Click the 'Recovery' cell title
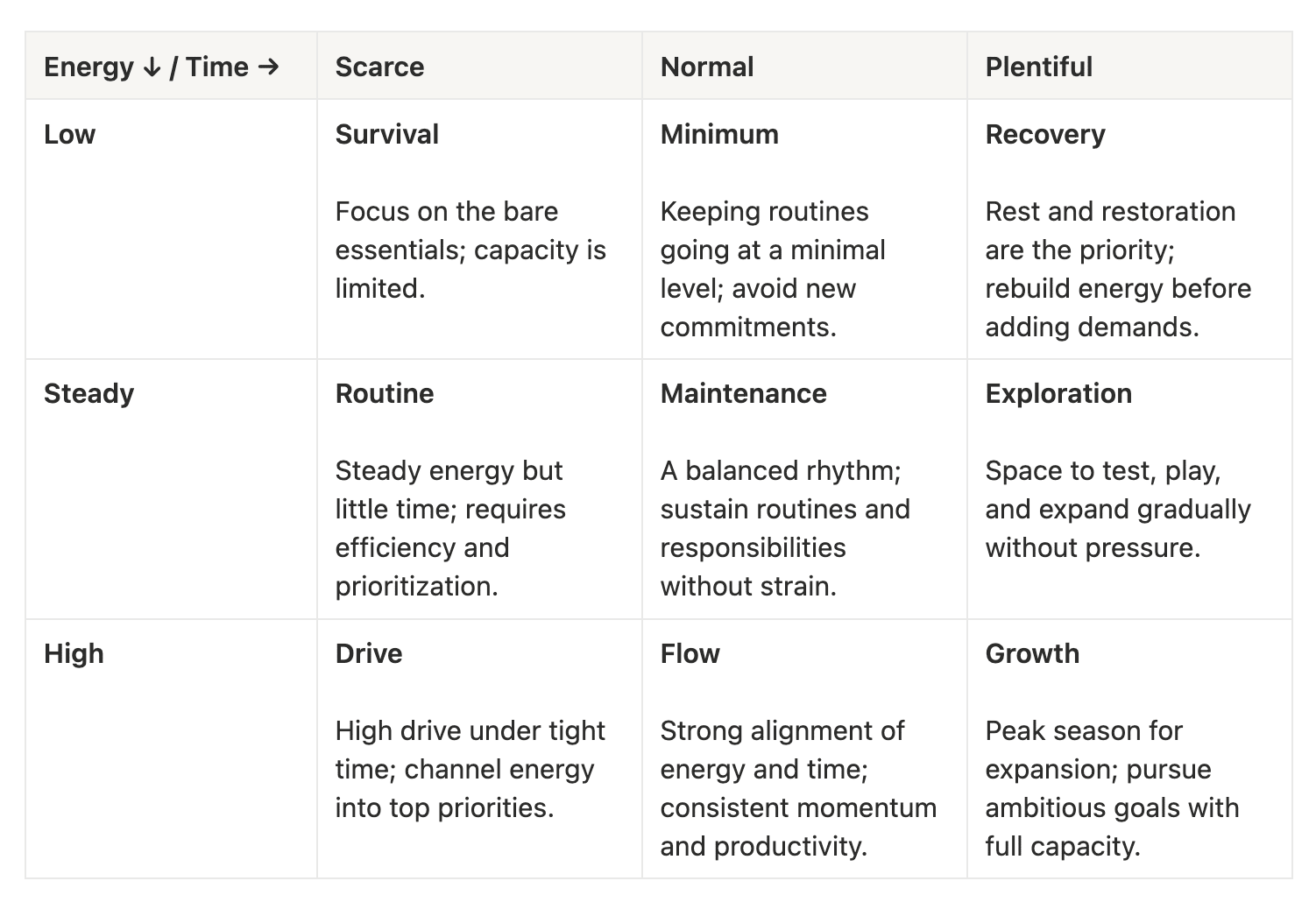 pos(1045,134)
